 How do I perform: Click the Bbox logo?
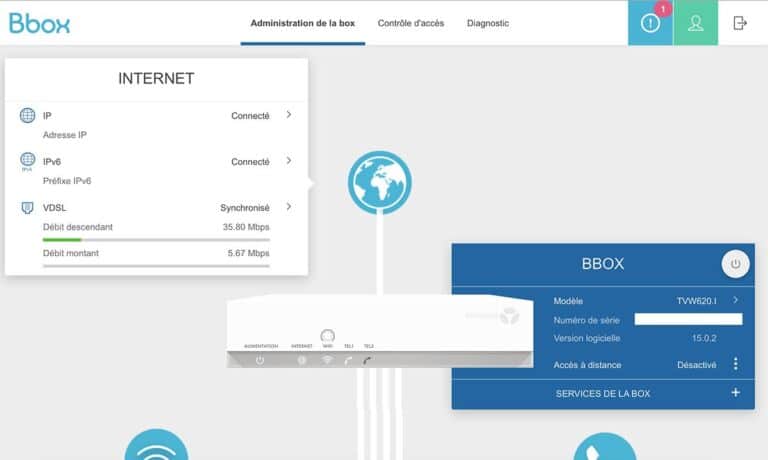pos(40,23)
